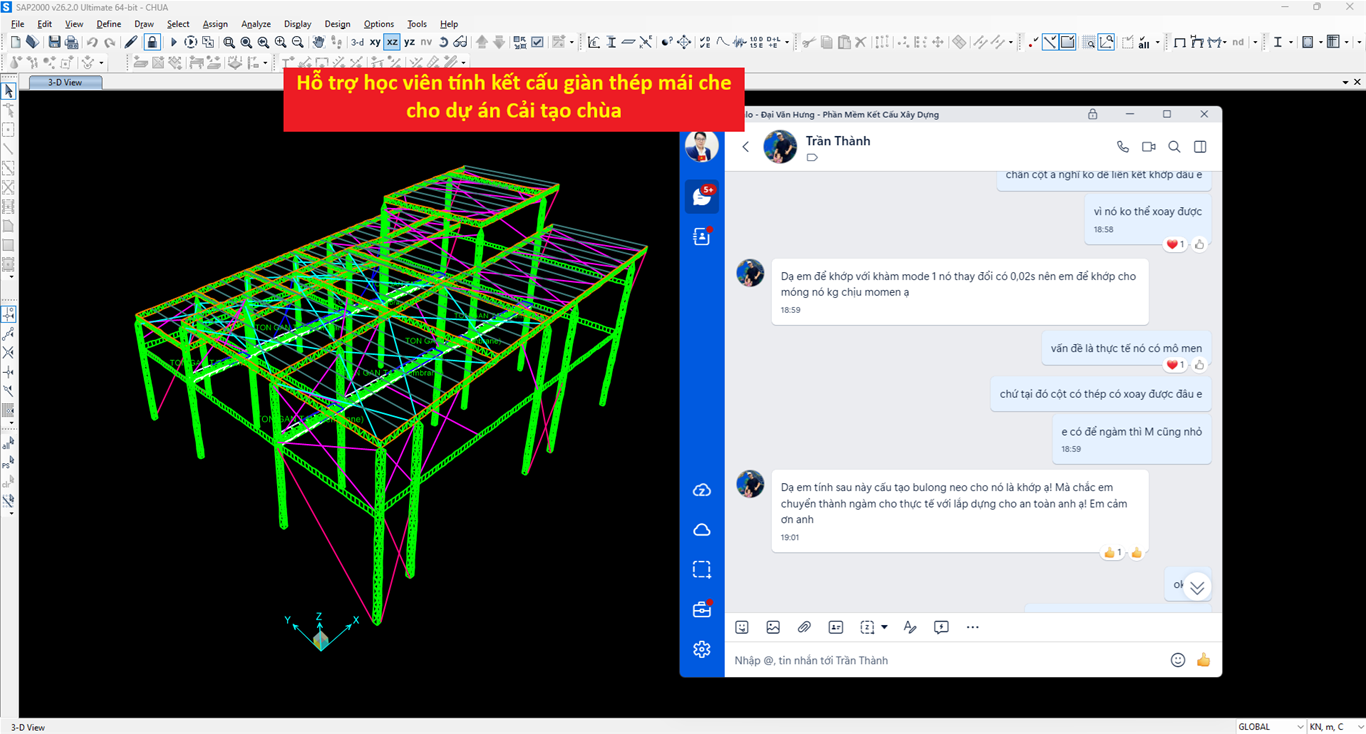
Task: Click the Save model floppy icon
Action: point(54,42)
